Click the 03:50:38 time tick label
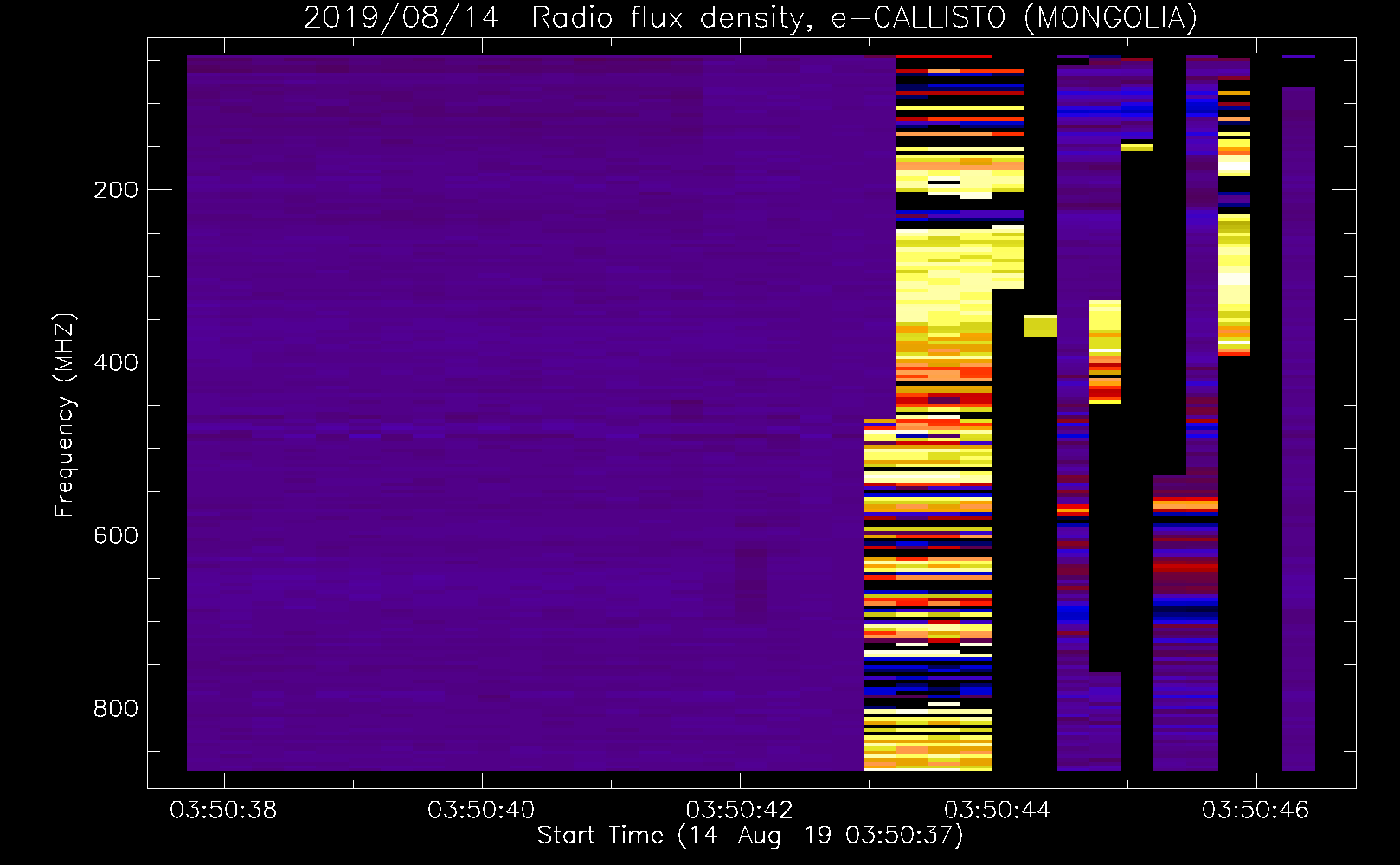Image resolution: width=1400 pixels, height=865 pixels. (x=223, y=811)
